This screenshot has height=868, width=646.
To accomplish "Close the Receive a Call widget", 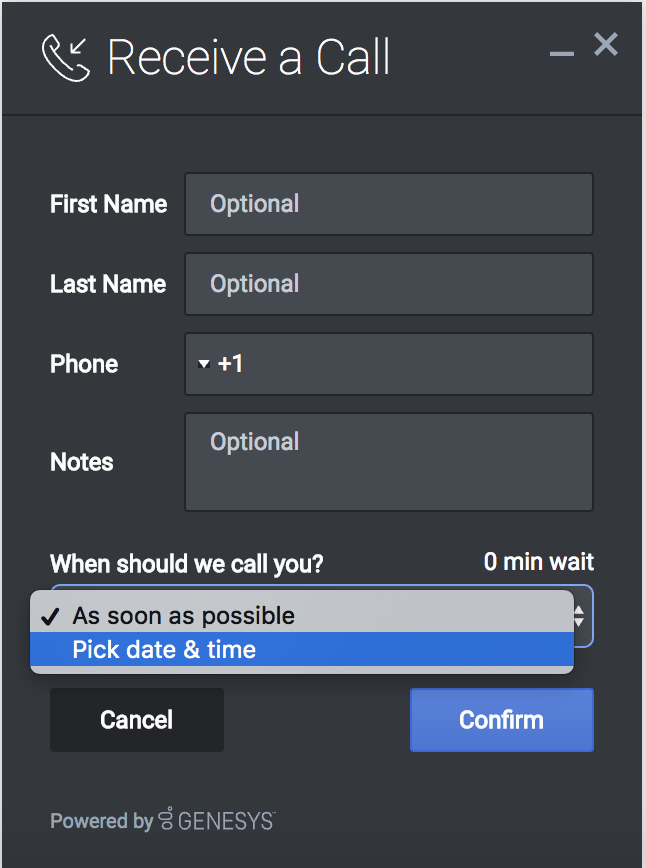I will tap(606, 44).
